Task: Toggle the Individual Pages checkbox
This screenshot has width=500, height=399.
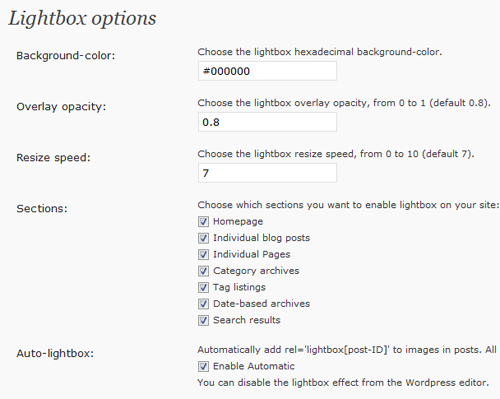Action: (x=203, y=254)
